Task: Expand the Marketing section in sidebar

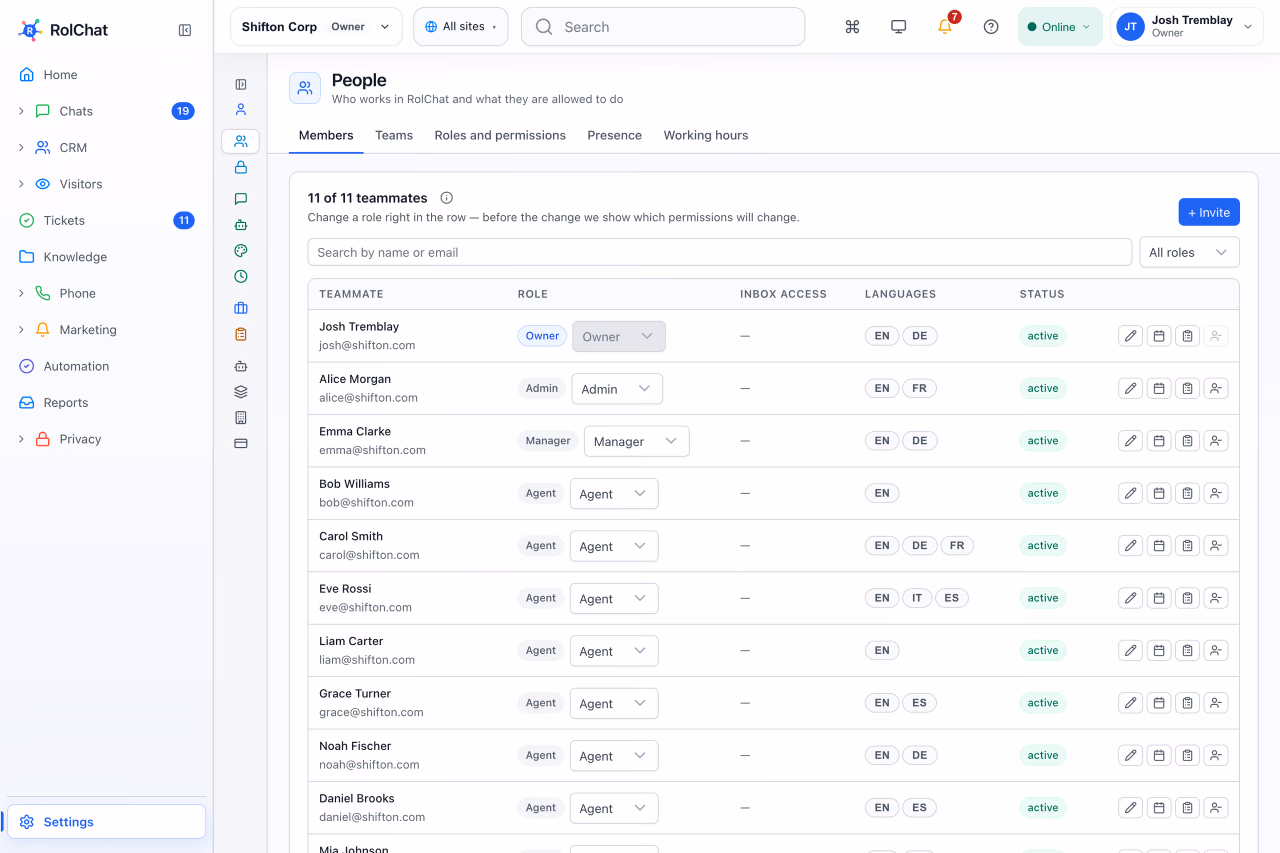Action: [21, 330]
